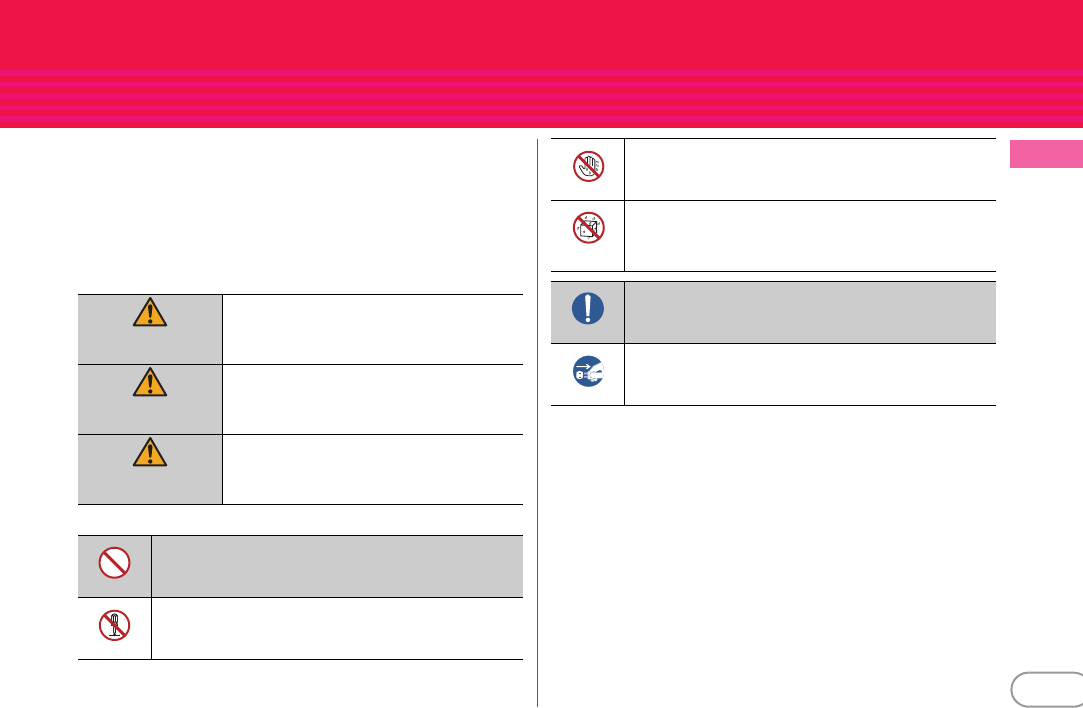Select the blue exclamation mandatory icon

click(588, 308)
